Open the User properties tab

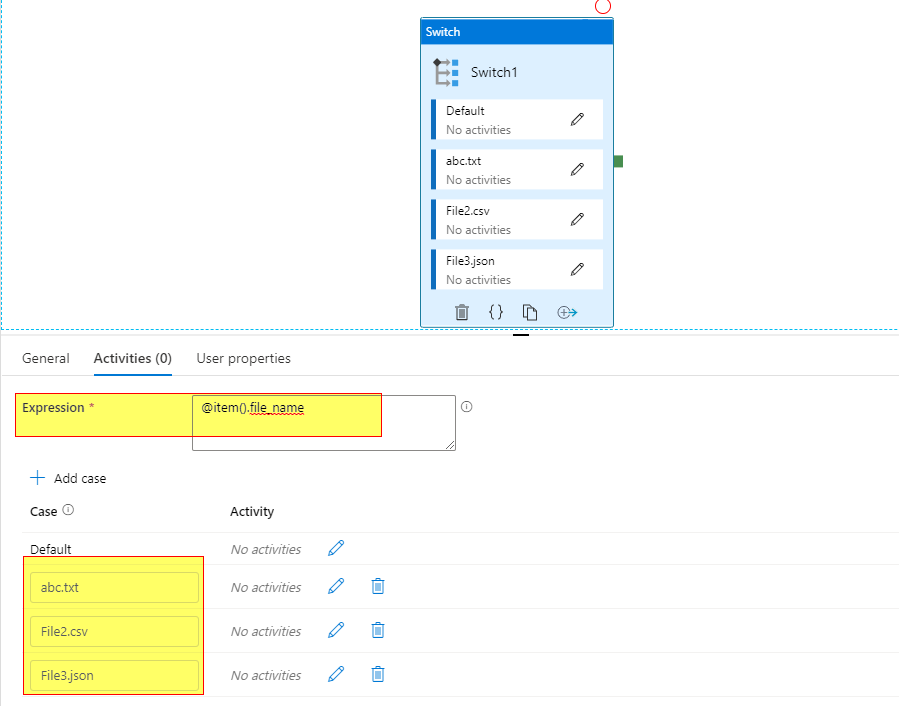click(241, 358)
